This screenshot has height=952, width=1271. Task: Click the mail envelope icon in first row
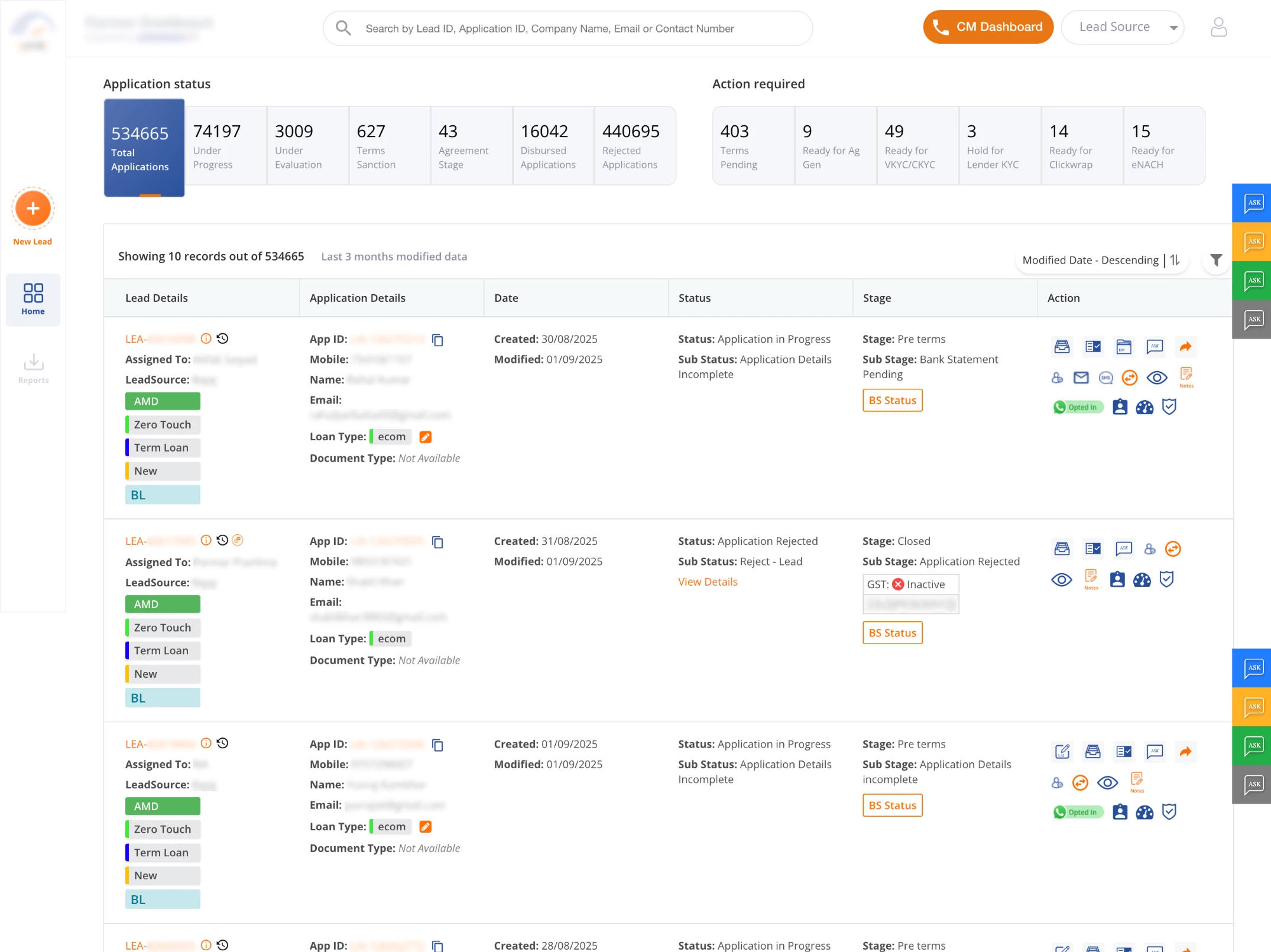pos(1081,378)
